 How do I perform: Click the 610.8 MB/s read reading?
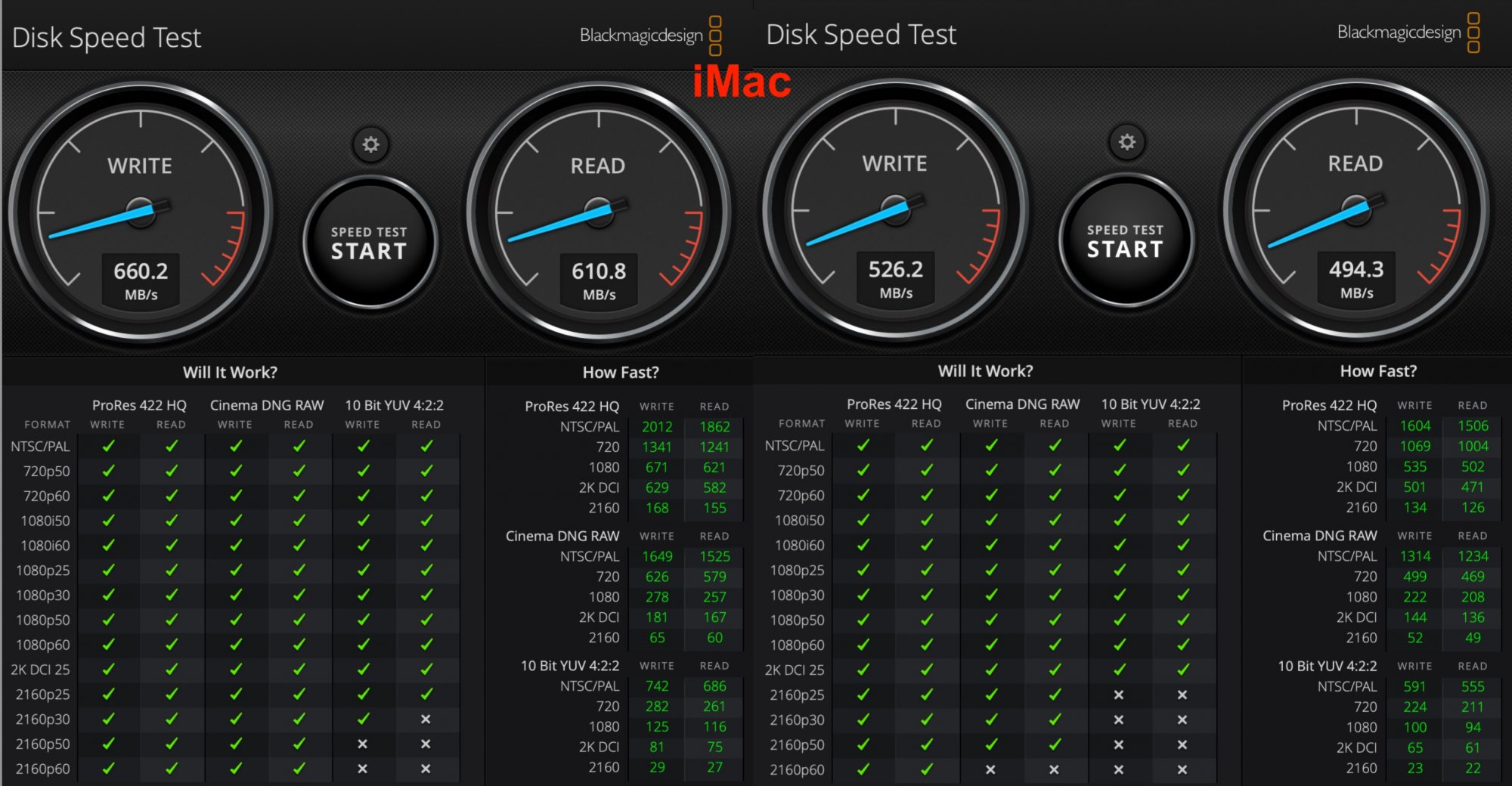(599, 280)
